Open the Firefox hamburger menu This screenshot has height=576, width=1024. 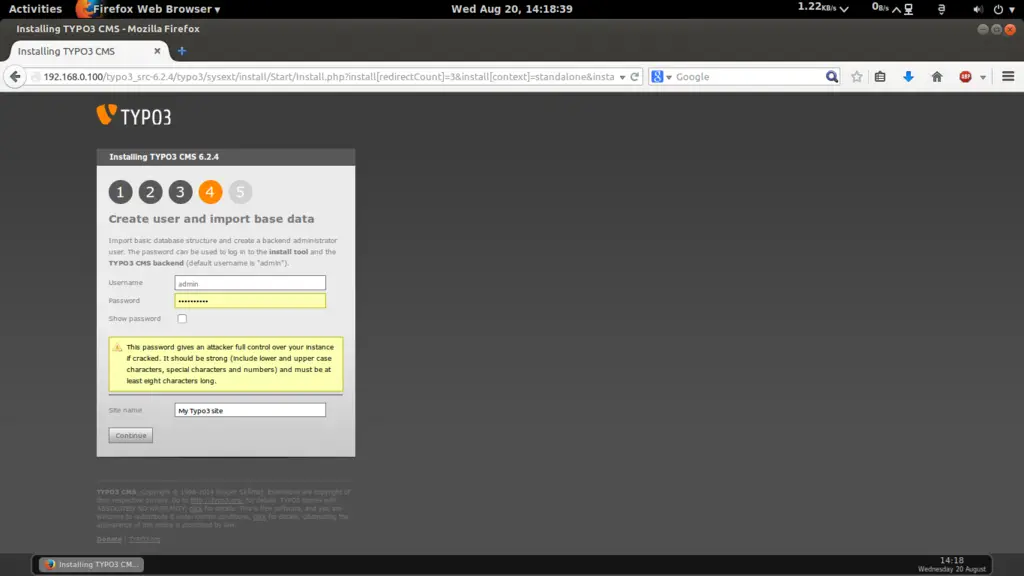point(1008,76)
